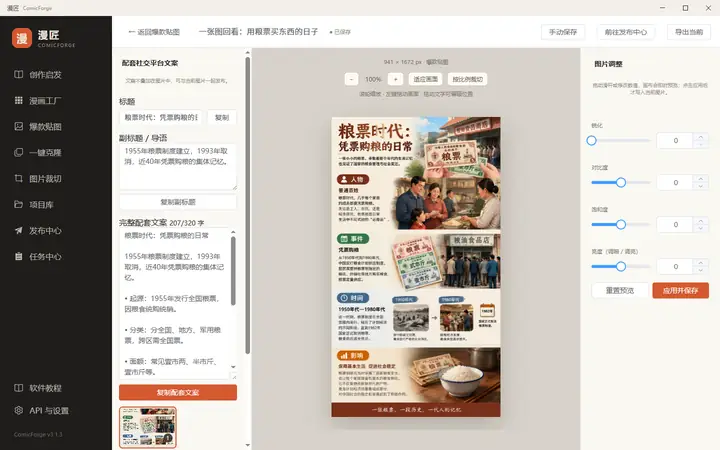Viewport: 720px width, 450px height.
Task: Click the left panel vertical scrollbar
Action: (x=248, y=205)
